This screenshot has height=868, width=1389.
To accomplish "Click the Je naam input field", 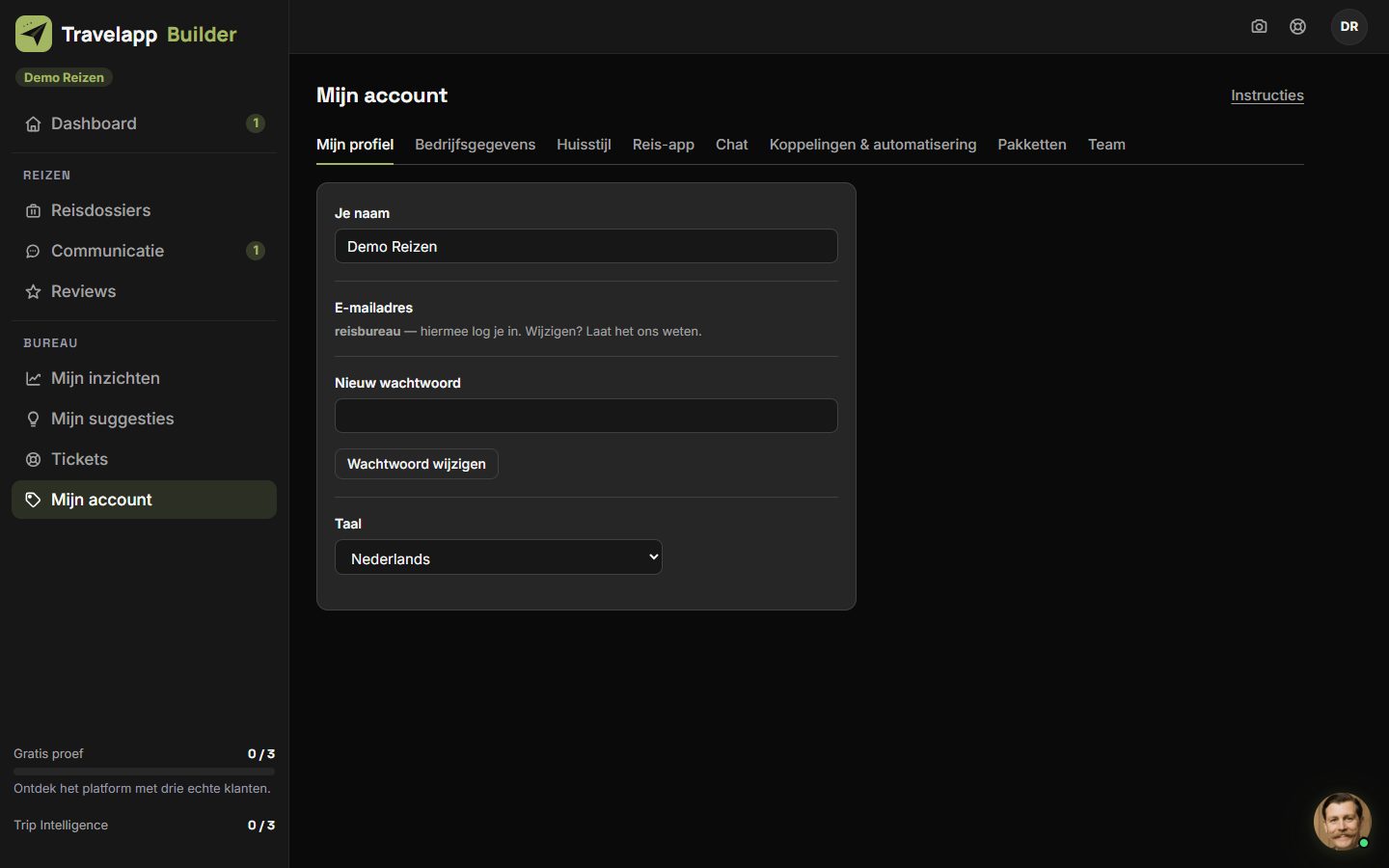I will point(586,246).
